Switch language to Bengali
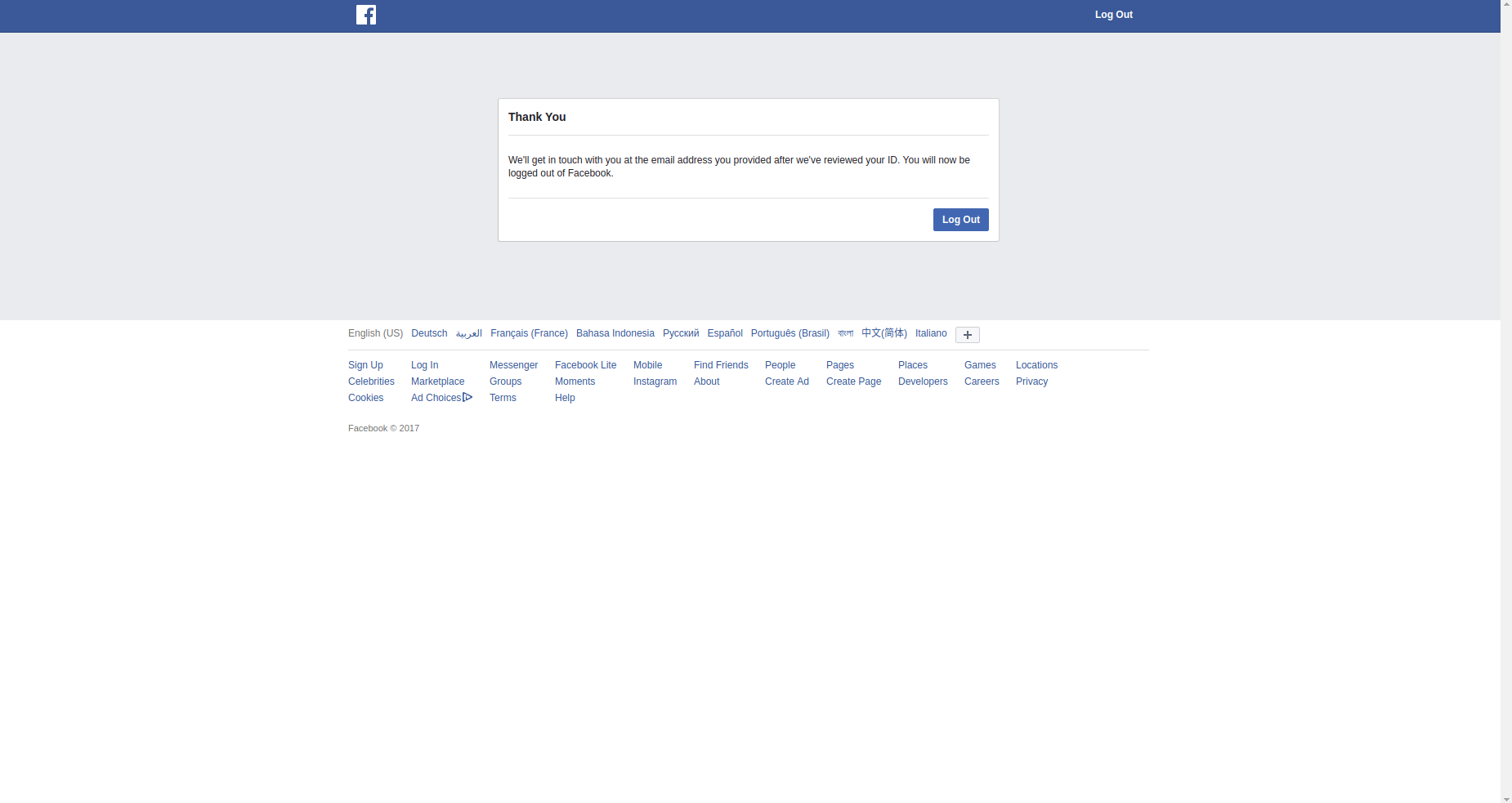The width and height of the screenshot is (1512, 803). 846,333
